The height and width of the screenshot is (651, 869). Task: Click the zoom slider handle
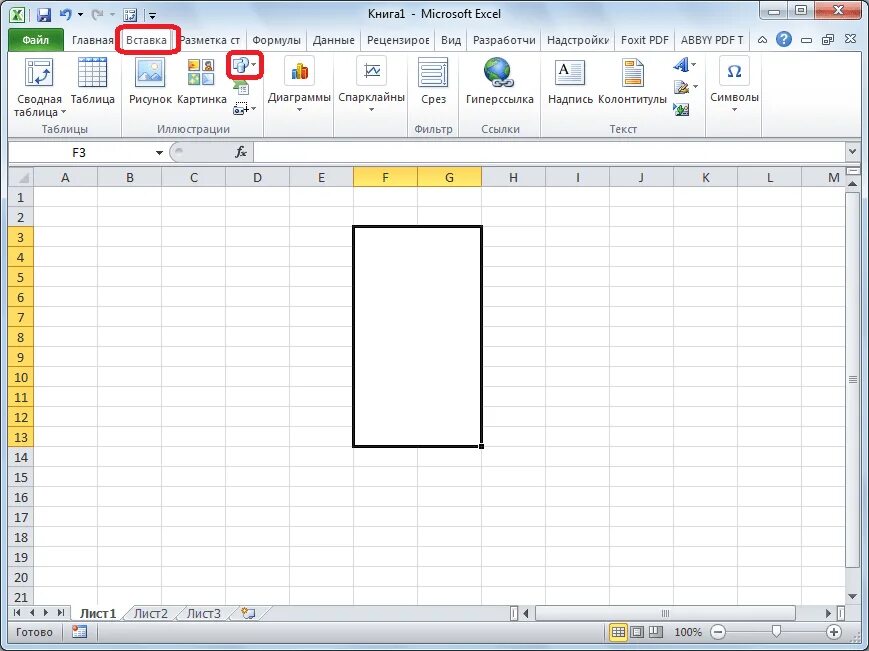point(776,632)
